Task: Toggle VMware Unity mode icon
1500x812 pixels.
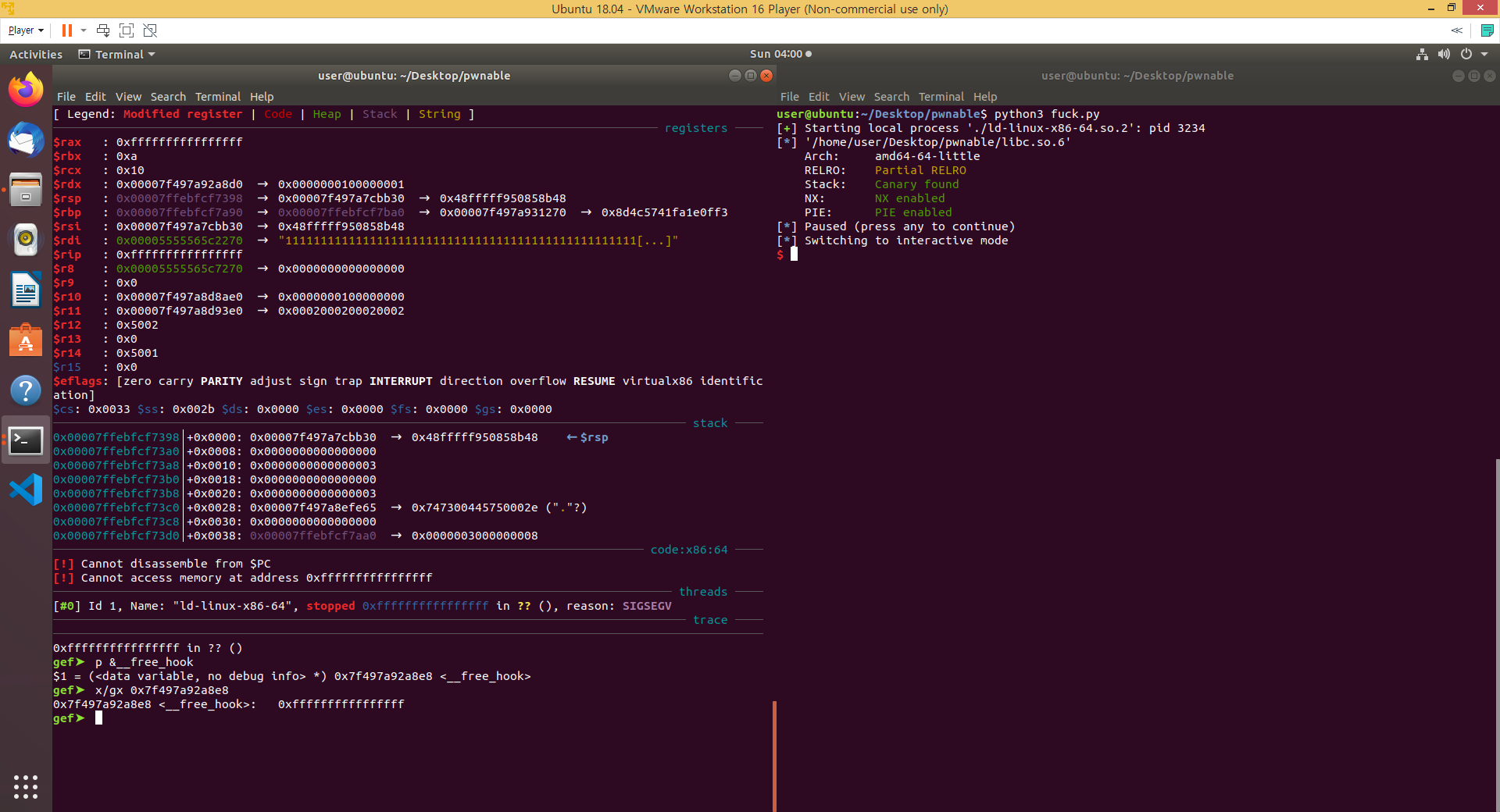Action: pyautogui.click(x=151, y=30)
